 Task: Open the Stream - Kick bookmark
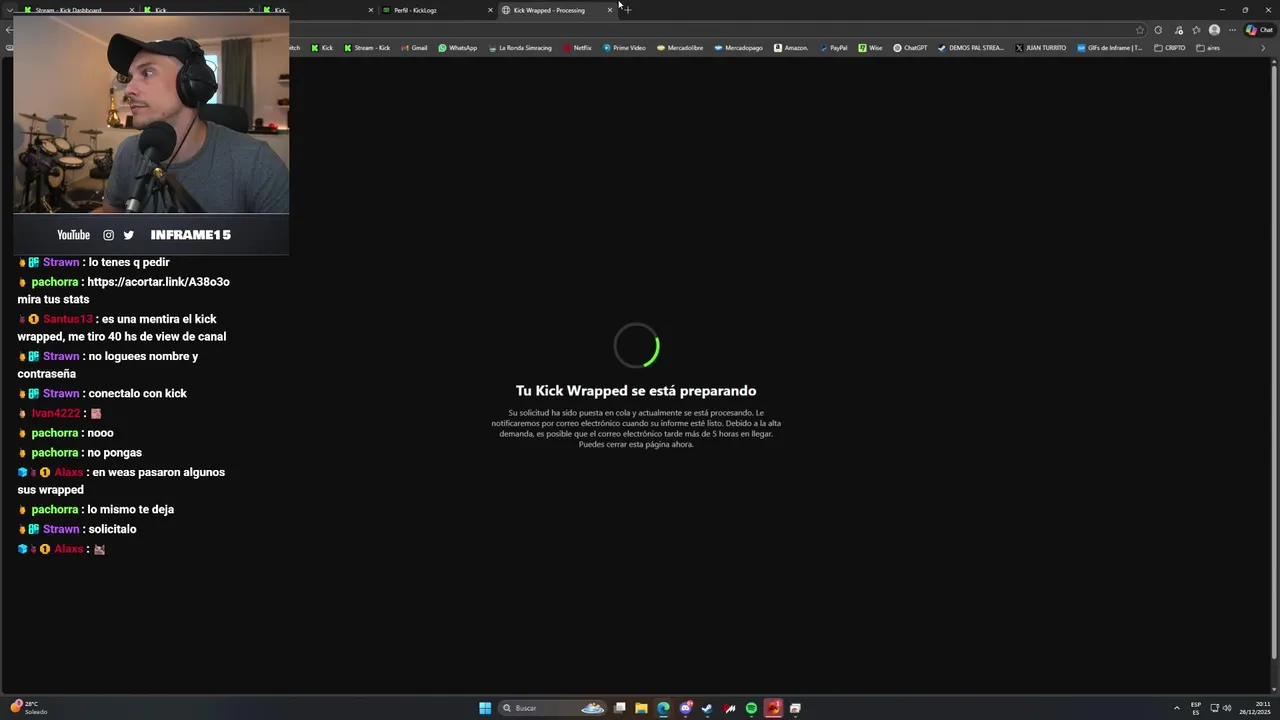(x=367, y=48)
